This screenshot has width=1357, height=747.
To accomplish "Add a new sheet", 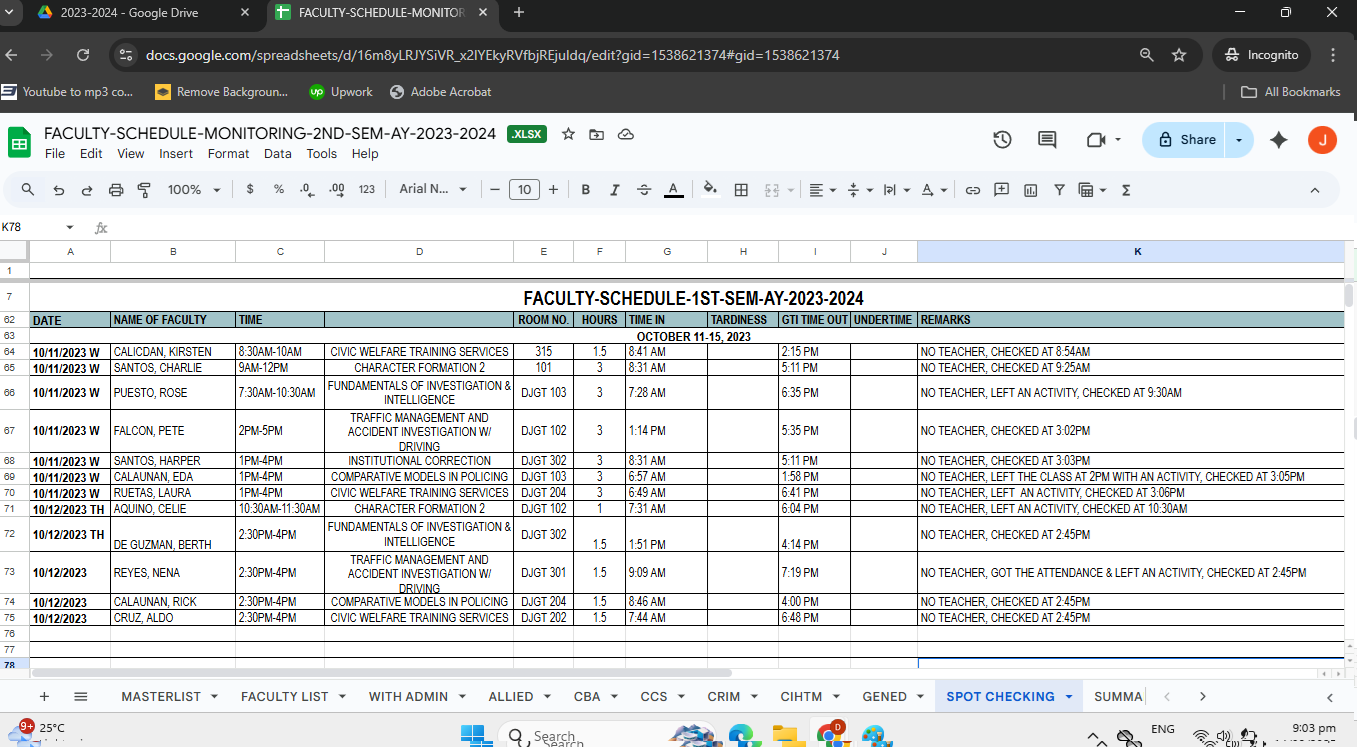I will pos(44,696).
